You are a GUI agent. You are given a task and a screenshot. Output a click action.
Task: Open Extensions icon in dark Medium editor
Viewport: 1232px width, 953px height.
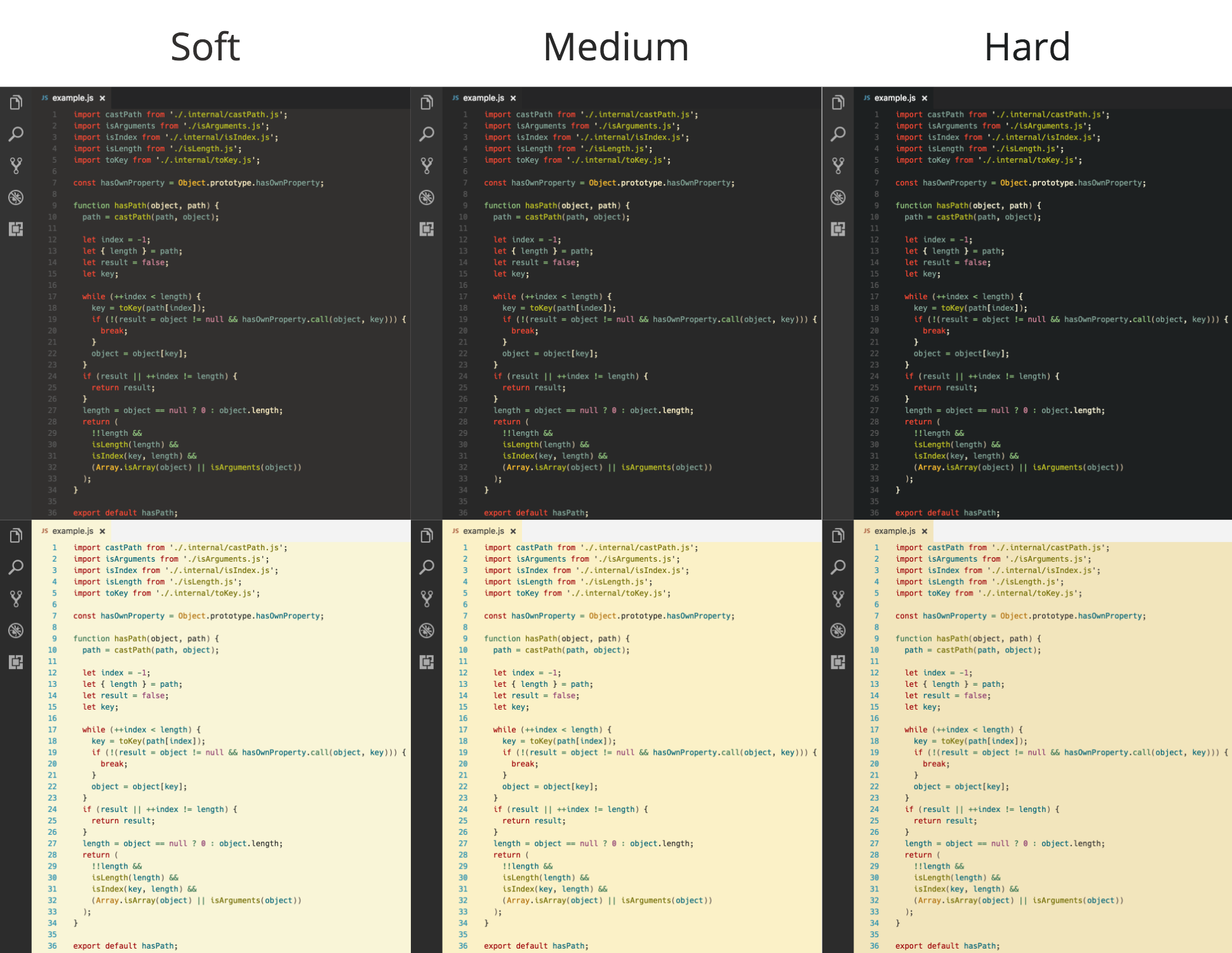pyautogui.click(x=427, y=229)
